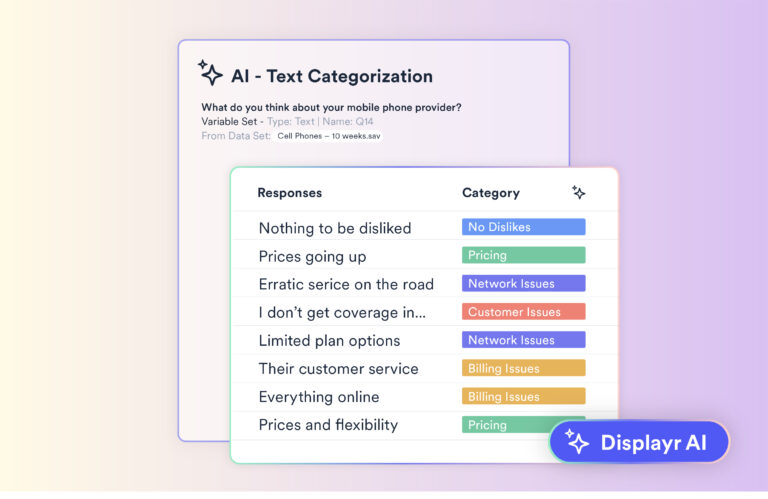Open the I don't get coverage in... response
This screenshot has width=768, height=499.
342,312
